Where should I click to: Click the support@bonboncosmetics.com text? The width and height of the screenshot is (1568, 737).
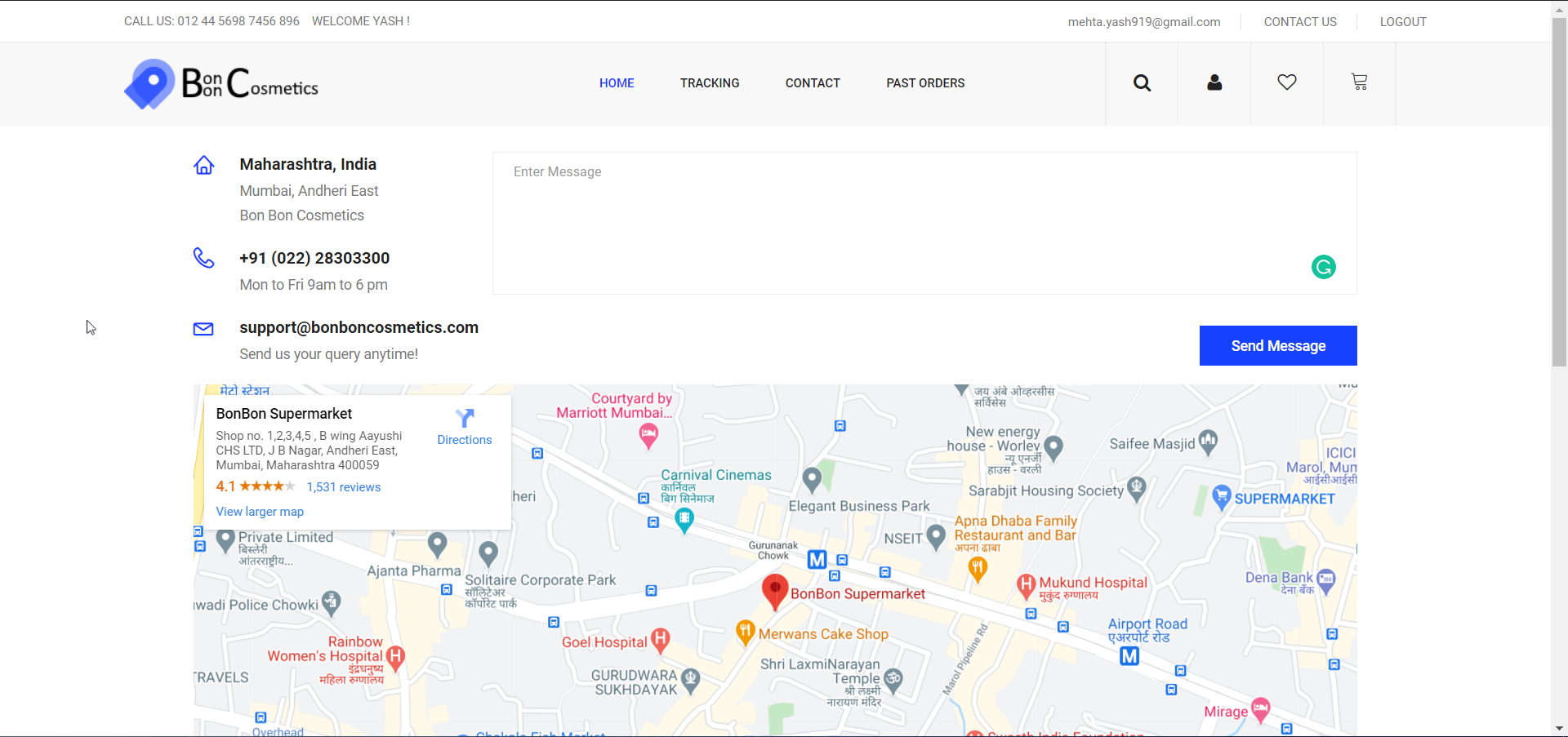359,327
